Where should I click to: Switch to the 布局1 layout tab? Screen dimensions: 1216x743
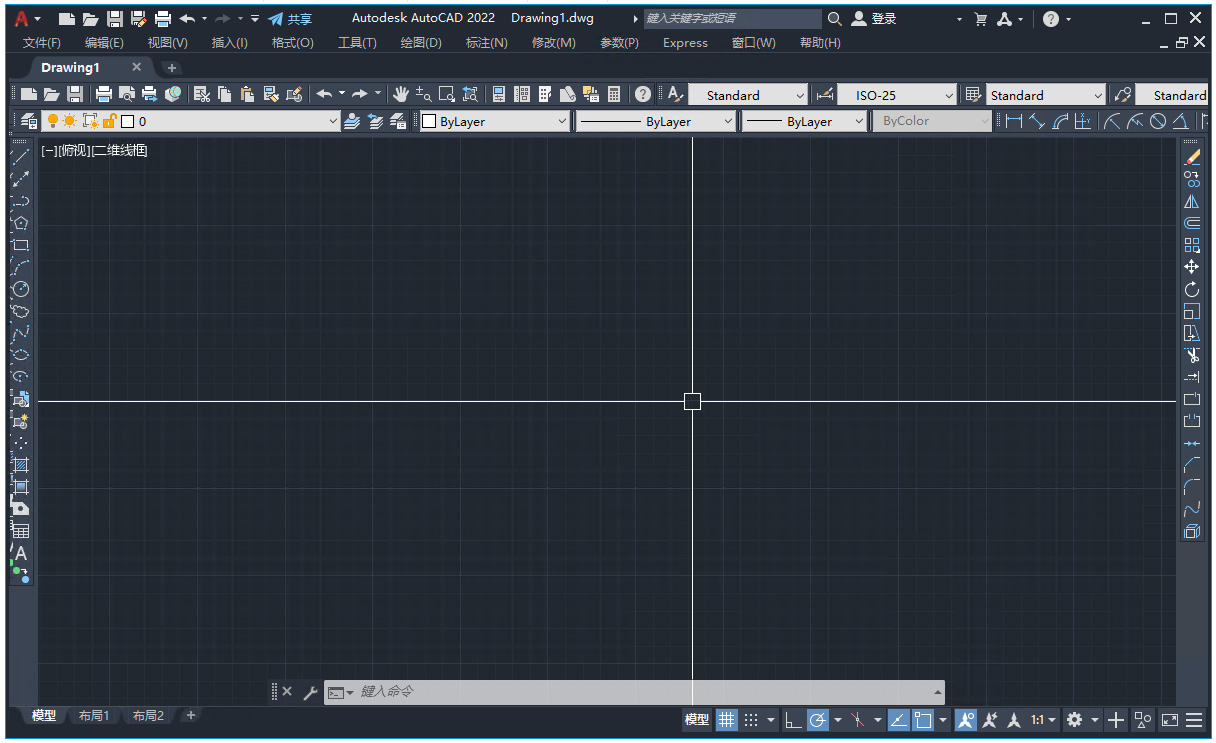(x=93, y=715)
